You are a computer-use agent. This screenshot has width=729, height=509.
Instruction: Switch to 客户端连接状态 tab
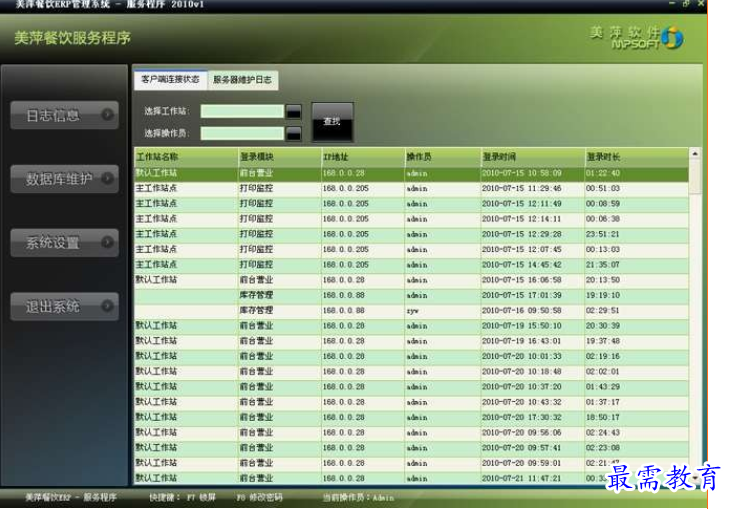coord(170,79)
